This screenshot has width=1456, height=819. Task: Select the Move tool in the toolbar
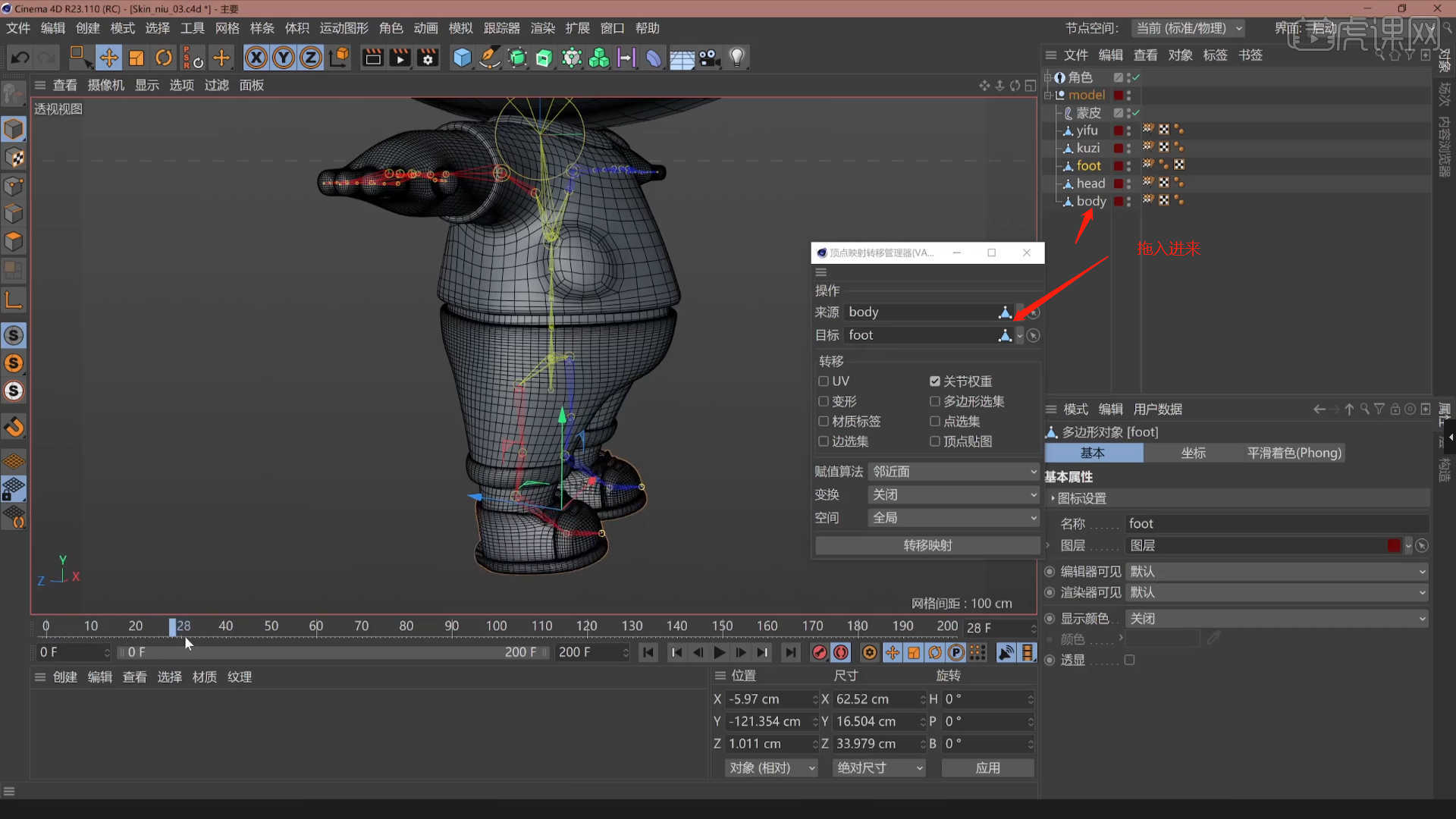(x=109, y=57)
